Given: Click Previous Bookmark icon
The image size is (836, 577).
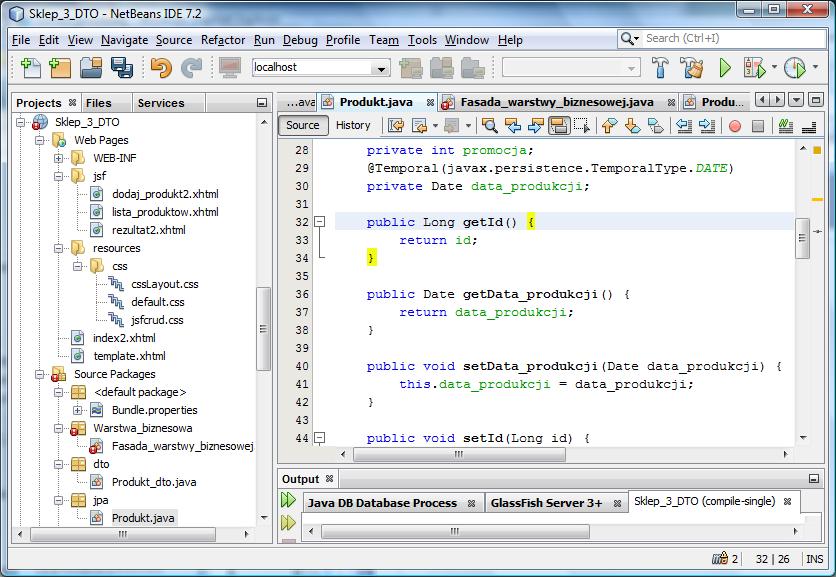Looking at the screenshot, I should (x=609, y=125).
